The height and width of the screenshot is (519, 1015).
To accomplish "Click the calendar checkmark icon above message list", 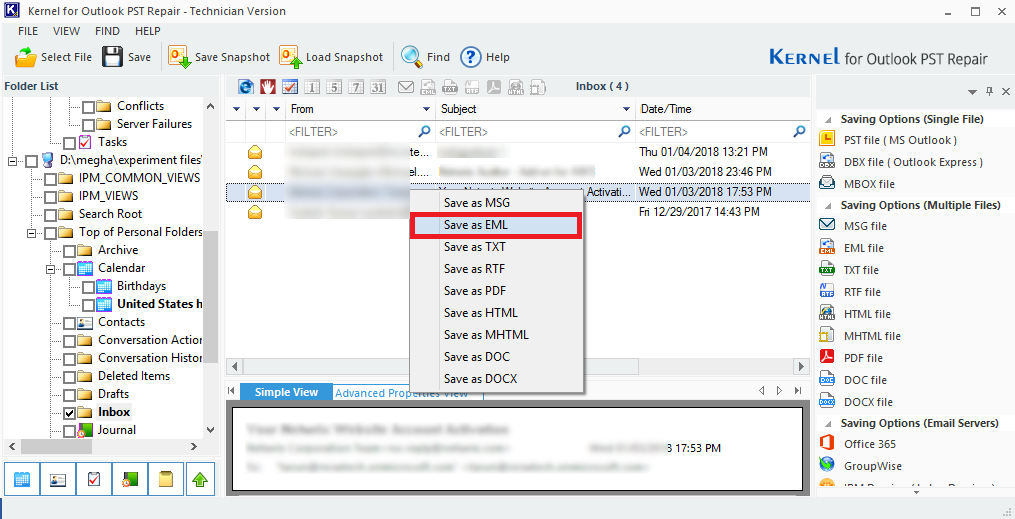I will (289, 87).
